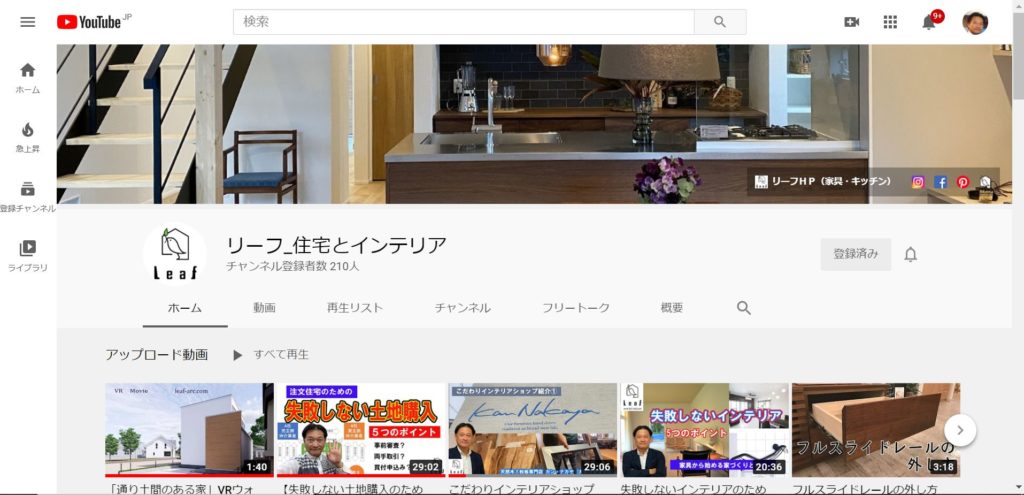
Task: Select Home (ホーム) in the sidebar
Action: coord(27,78)
